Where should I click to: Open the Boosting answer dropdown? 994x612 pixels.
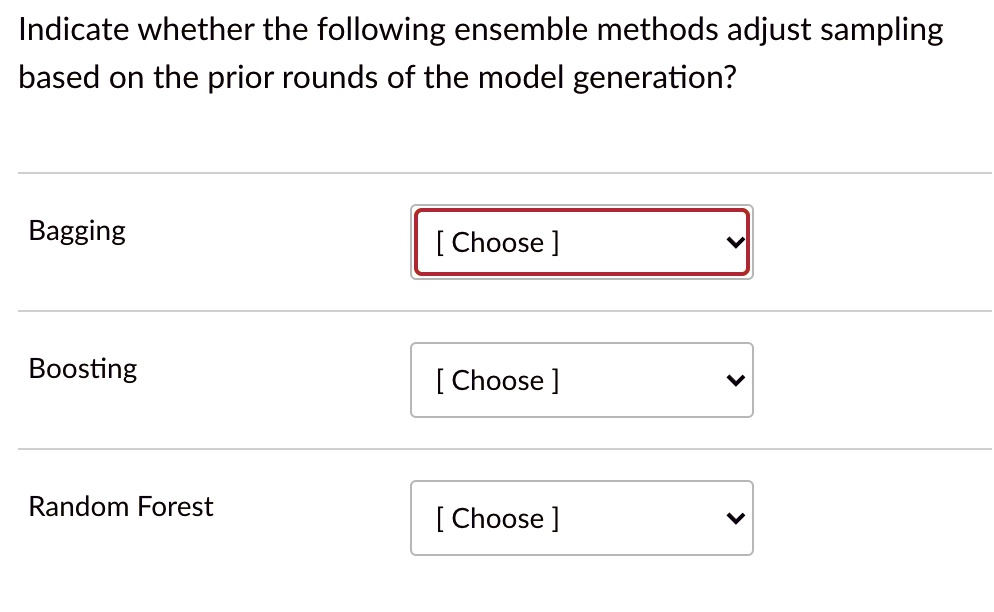(x=582, y=380)
